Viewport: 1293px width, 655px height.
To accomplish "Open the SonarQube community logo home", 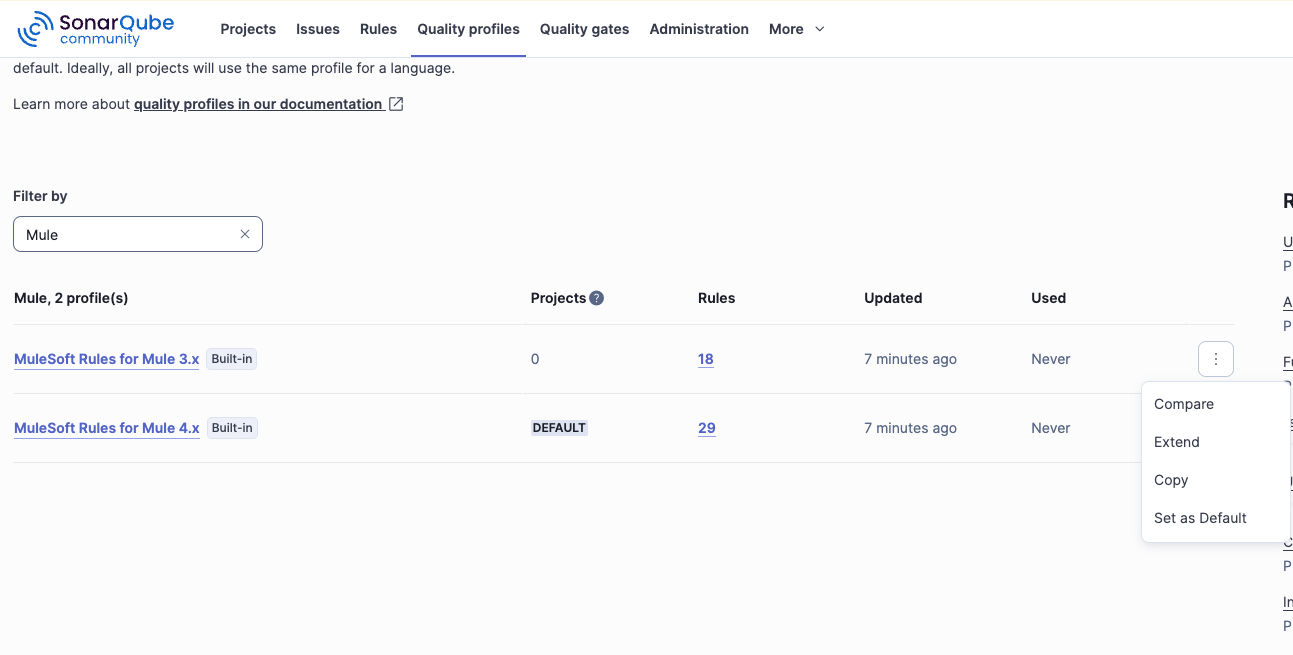I will [x=96, y=29].
